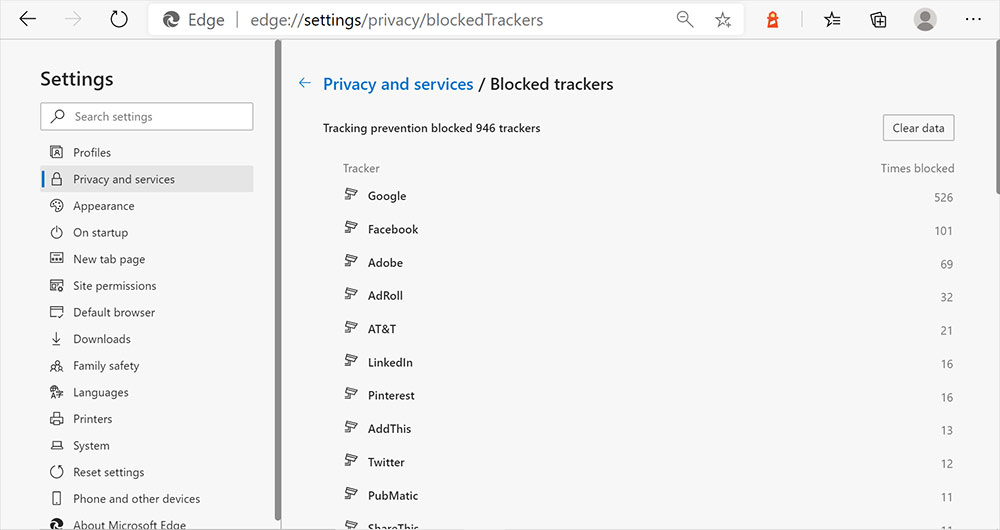Open the Favorites list toolbar icon

pyautogui.click(x=832, y=20)
